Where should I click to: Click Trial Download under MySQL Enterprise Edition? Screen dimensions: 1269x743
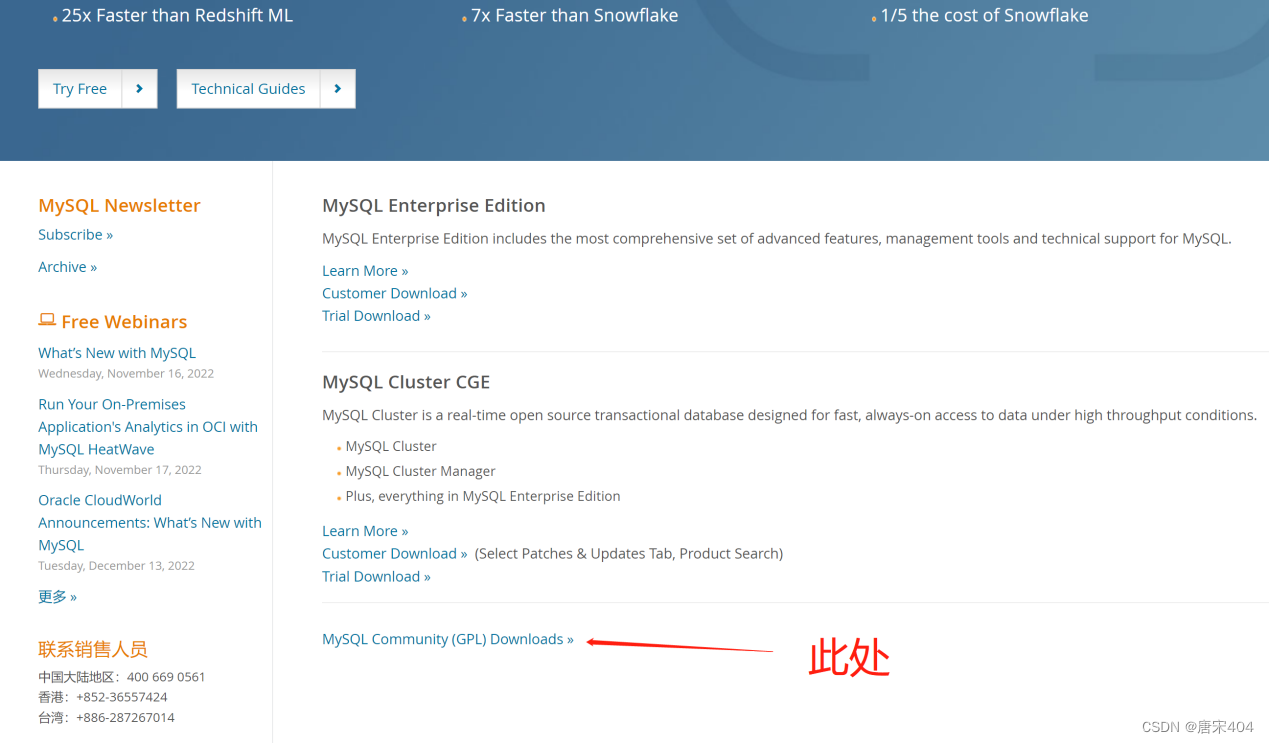pos(376,316)
